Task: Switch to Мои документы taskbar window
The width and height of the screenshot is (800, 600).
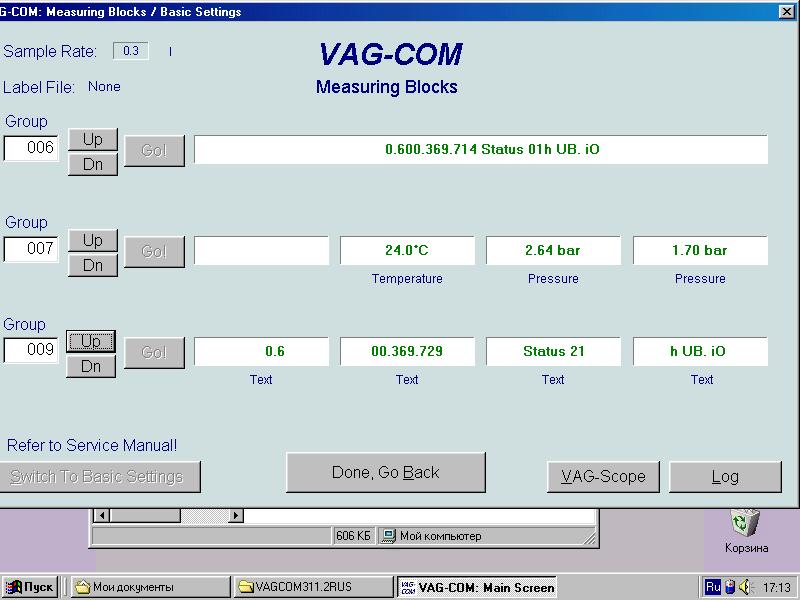Action: click(x=150, y=587)
